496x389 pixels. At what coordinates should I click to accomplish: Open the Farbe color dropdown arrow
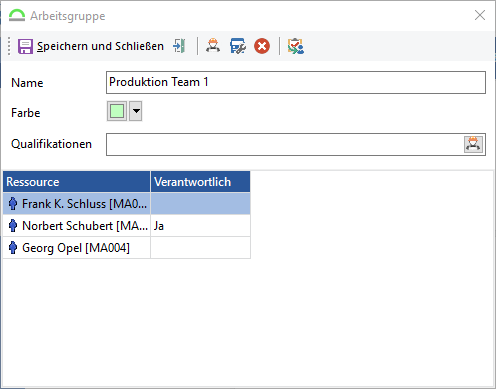pos(136,111)
